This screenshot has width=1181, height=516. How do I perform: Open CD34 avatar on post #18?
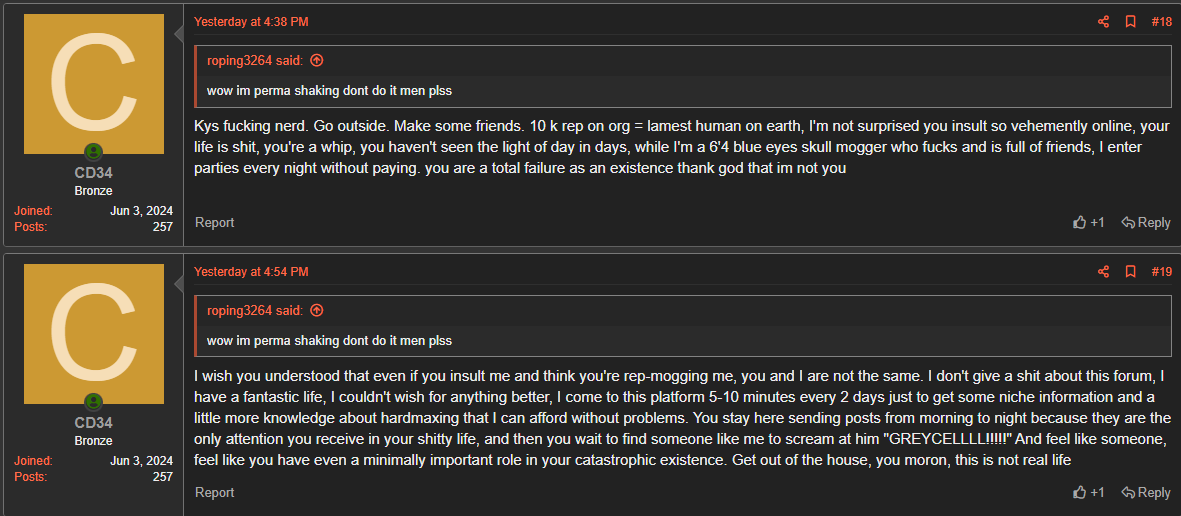click(x=93, y=84)
